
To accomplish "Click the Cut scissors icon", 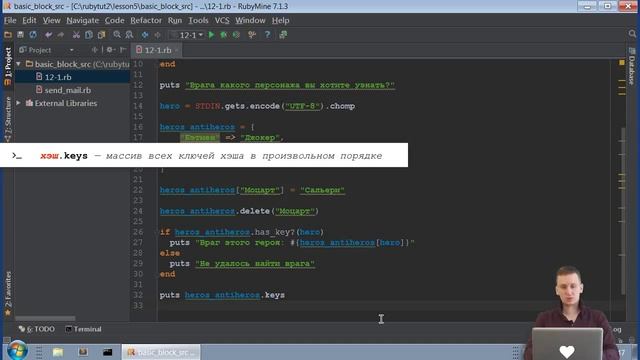I will point(76,35).
